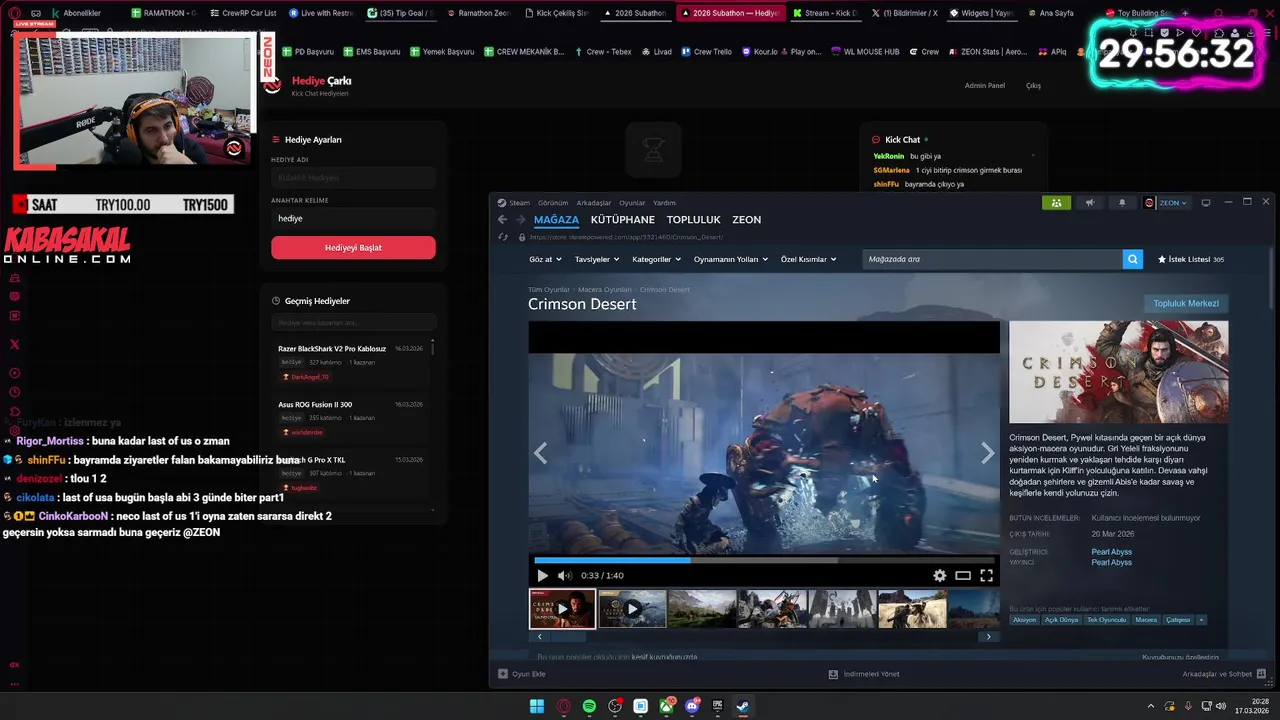Open Topluluk Merkezi button
The height and width of the screenshot is (720, 1280).
point(1186,303)
